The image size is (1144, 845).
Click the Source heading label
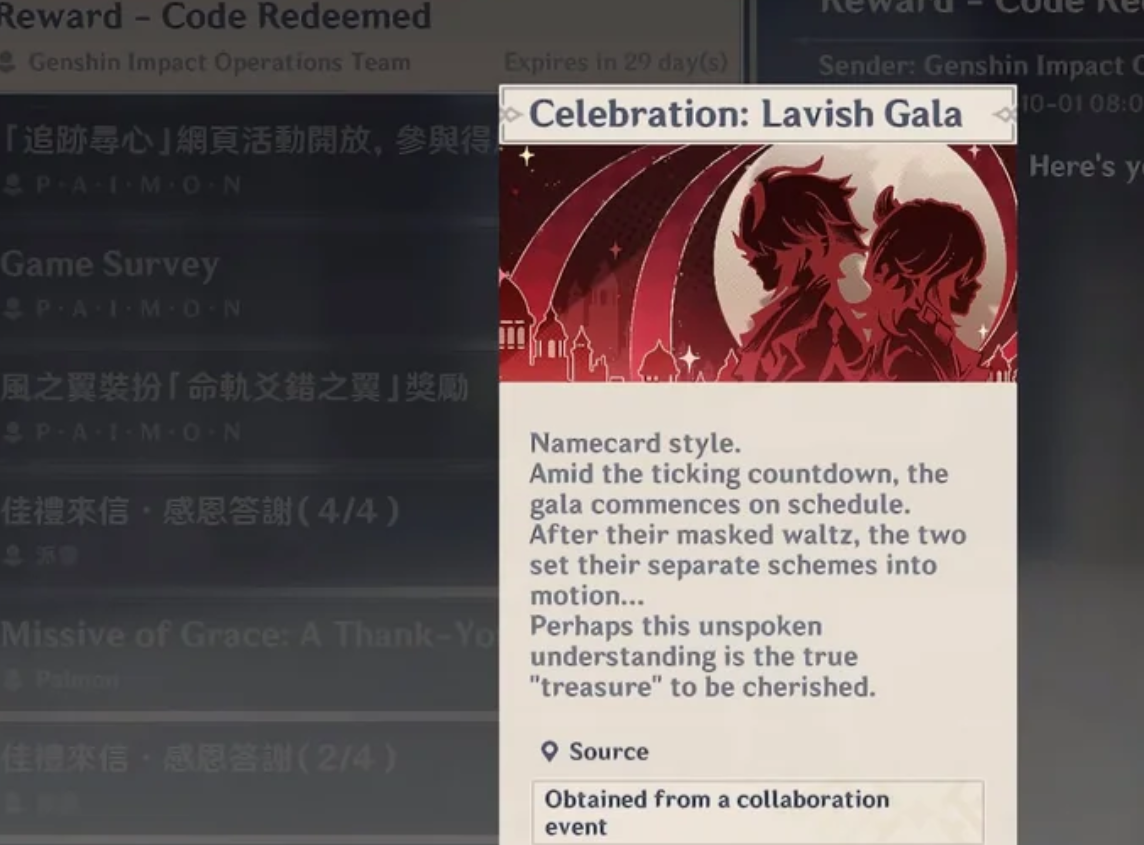[x=608, y=752]
